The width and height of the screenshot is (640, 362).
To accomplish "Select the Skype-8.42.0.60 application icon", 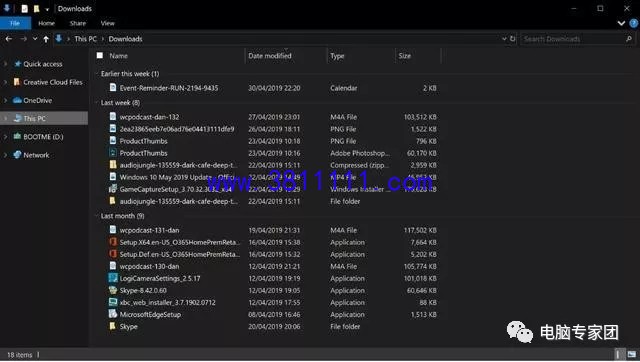I will 113,290.
